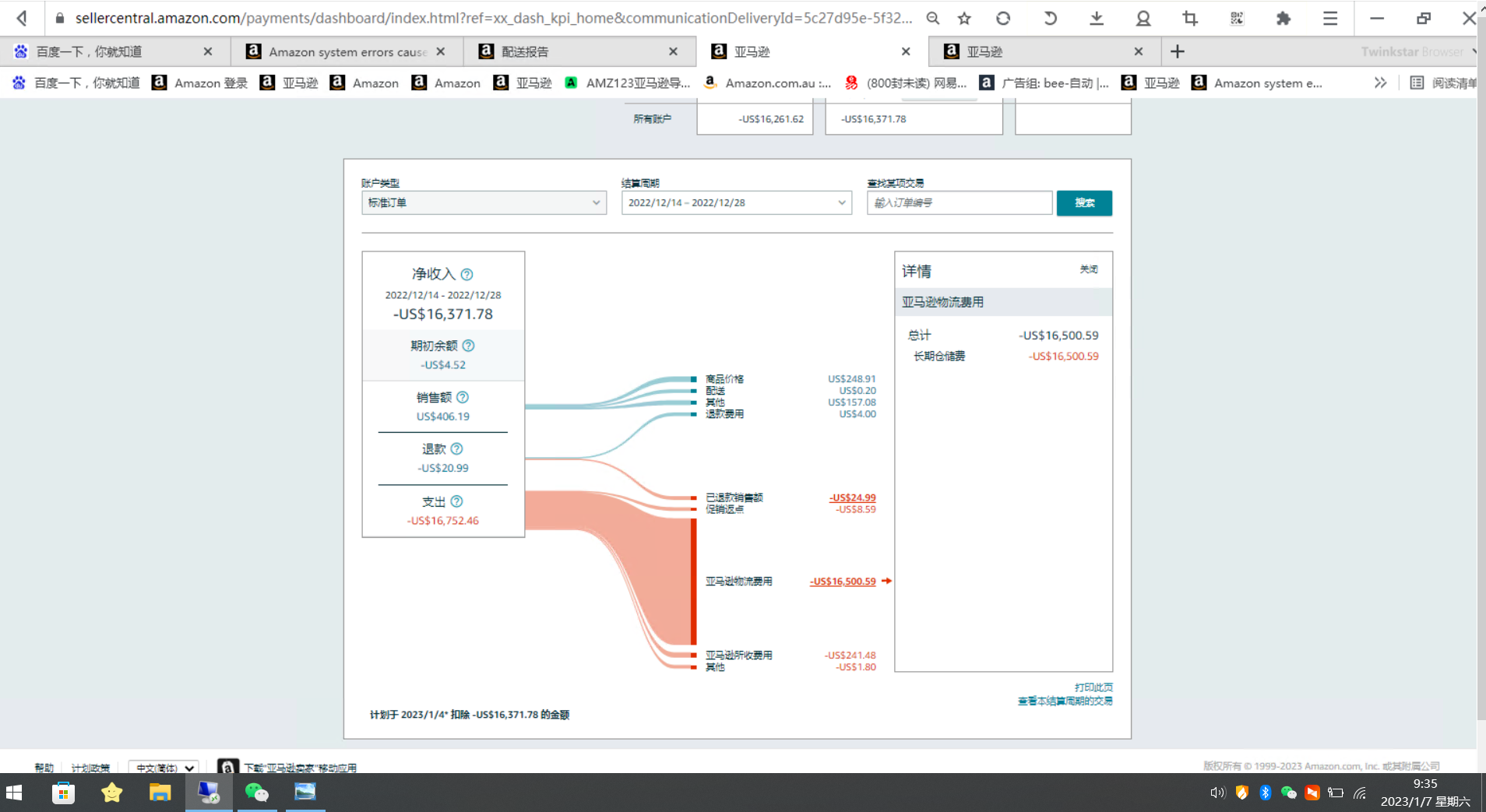Click the 输入订单编号 search field
Image resolution: width=1486 pixels, height=812 pixels.
[959, 202]
